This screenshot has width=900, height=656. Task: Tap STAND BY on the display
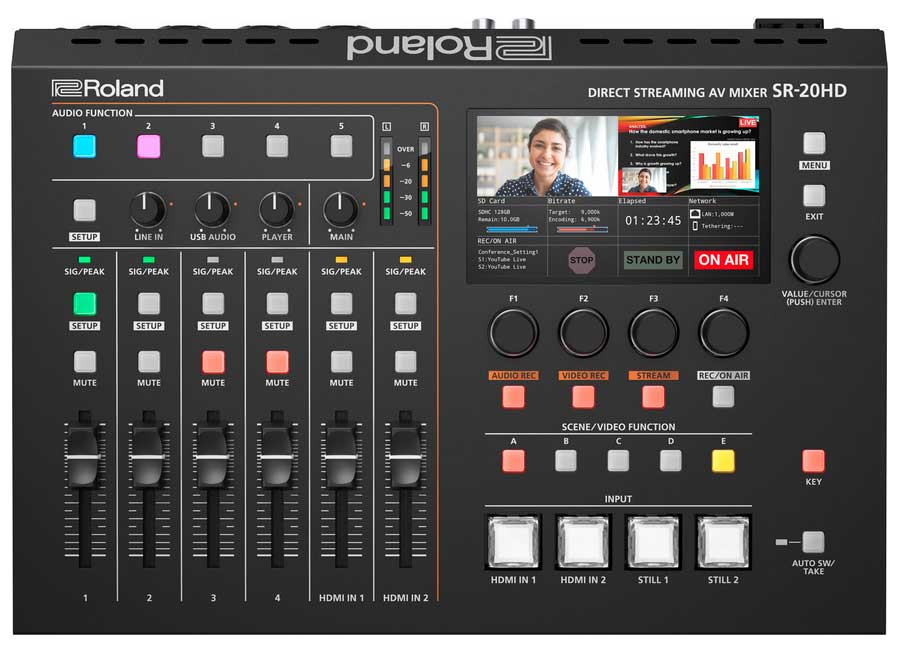tap(653, 260)
